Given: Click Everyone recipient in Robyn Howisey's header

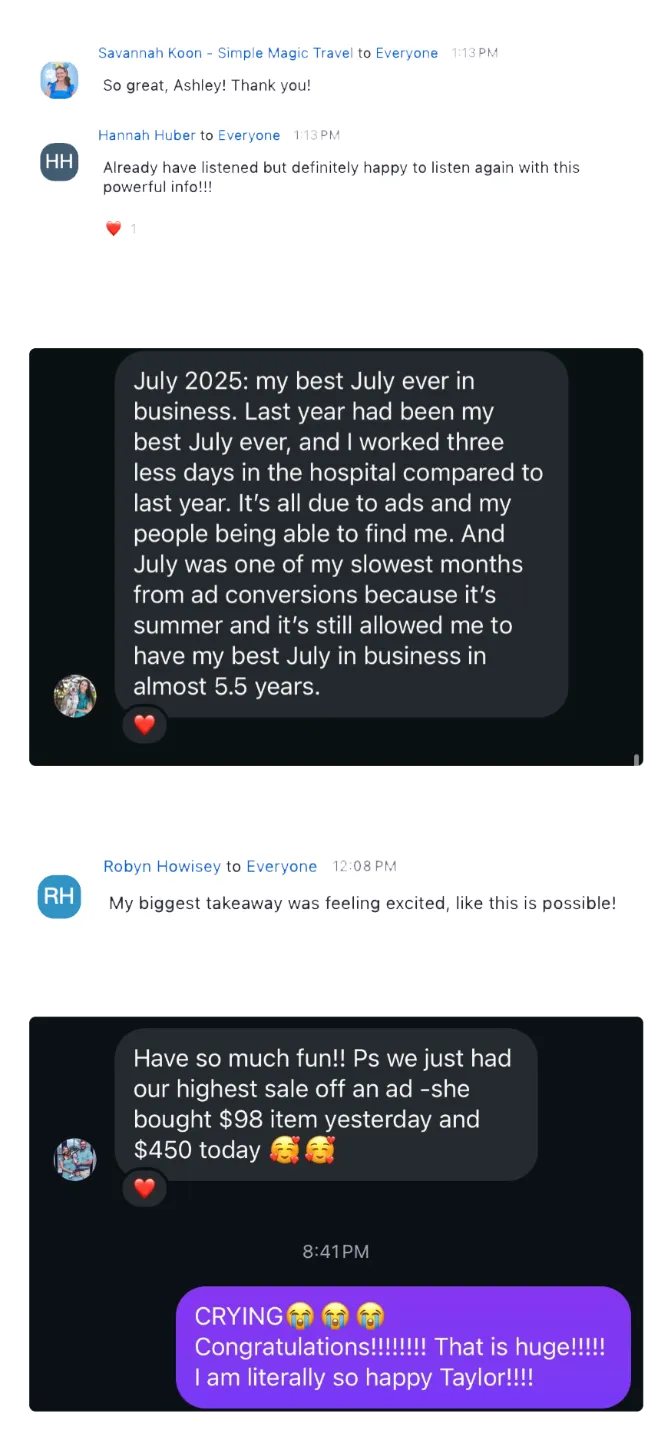Looking at the screenshot, I should click(x=281, y=866).
